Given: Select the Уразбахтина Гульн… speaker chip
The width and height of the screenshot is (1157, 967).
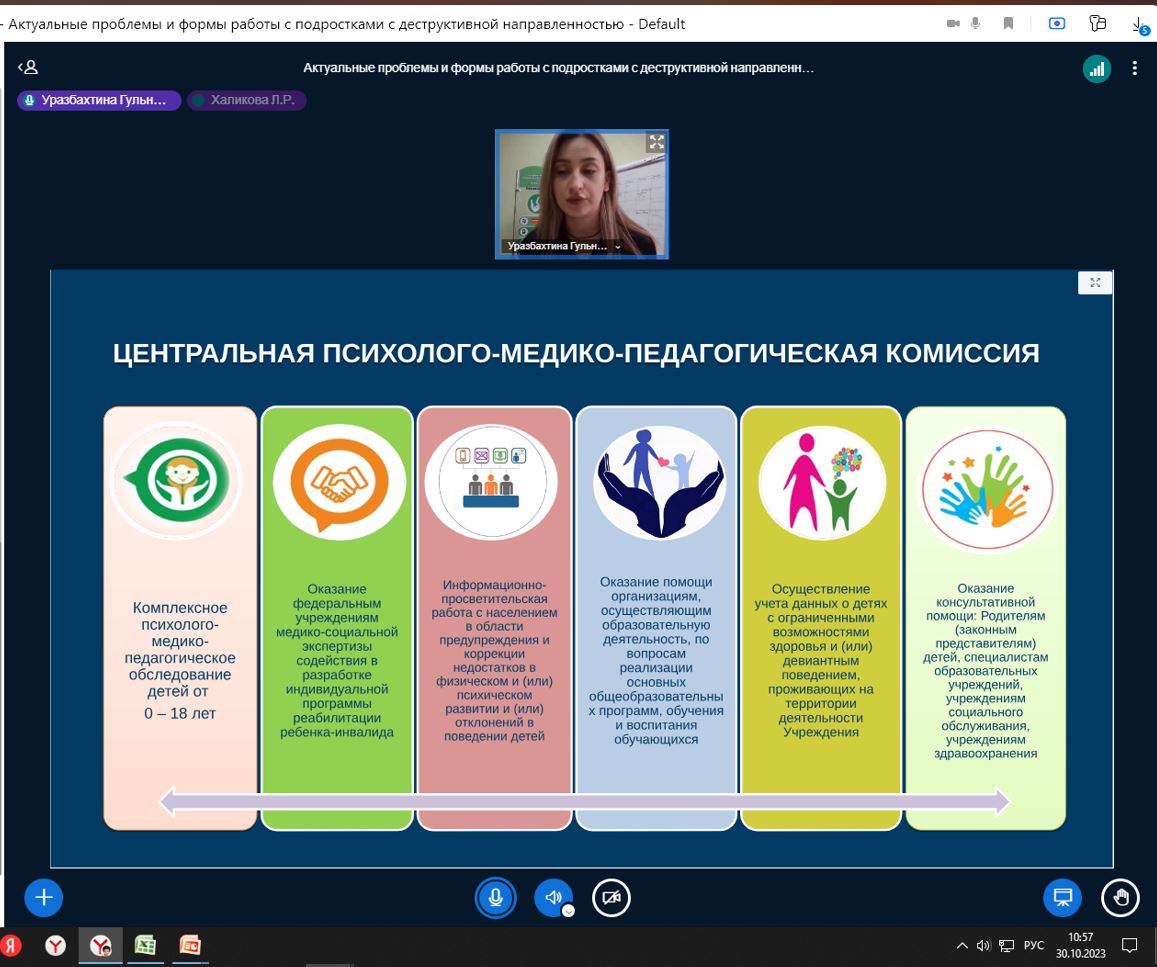Looking at the screenshot, I should (x=99, y=100).
